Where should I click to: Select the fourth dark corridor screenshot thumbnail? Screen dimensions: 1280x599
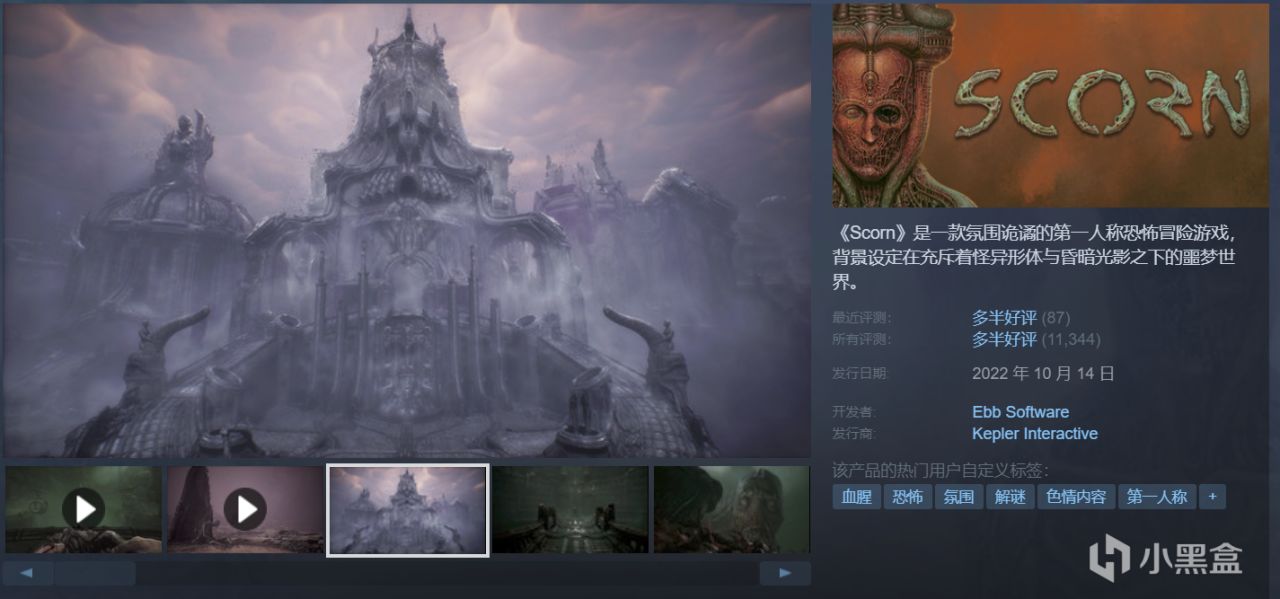pos(569,509)
